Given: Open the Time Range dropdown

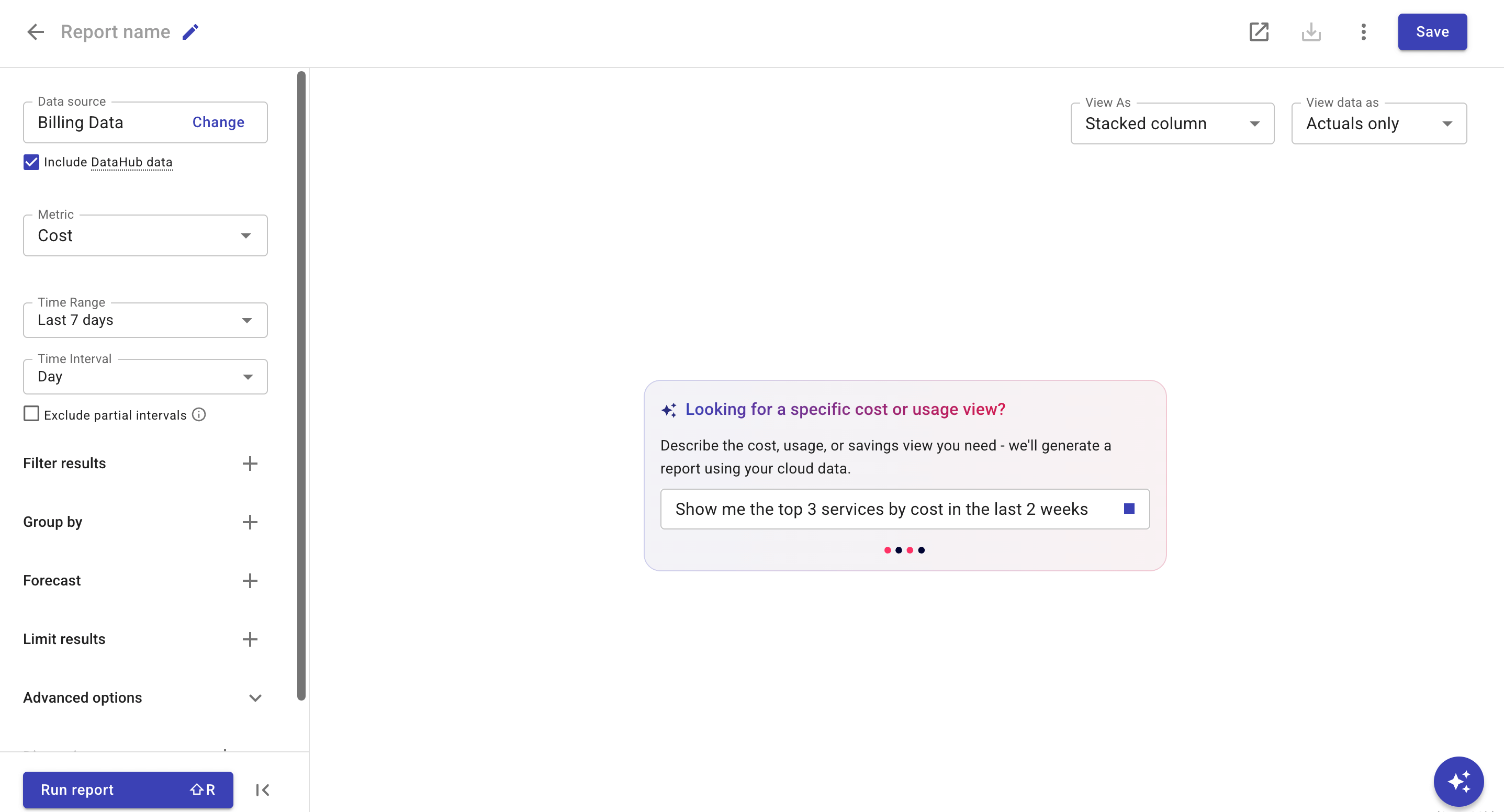Looking at the screenshot, I should pyautogui.click(x=145, y=320).
